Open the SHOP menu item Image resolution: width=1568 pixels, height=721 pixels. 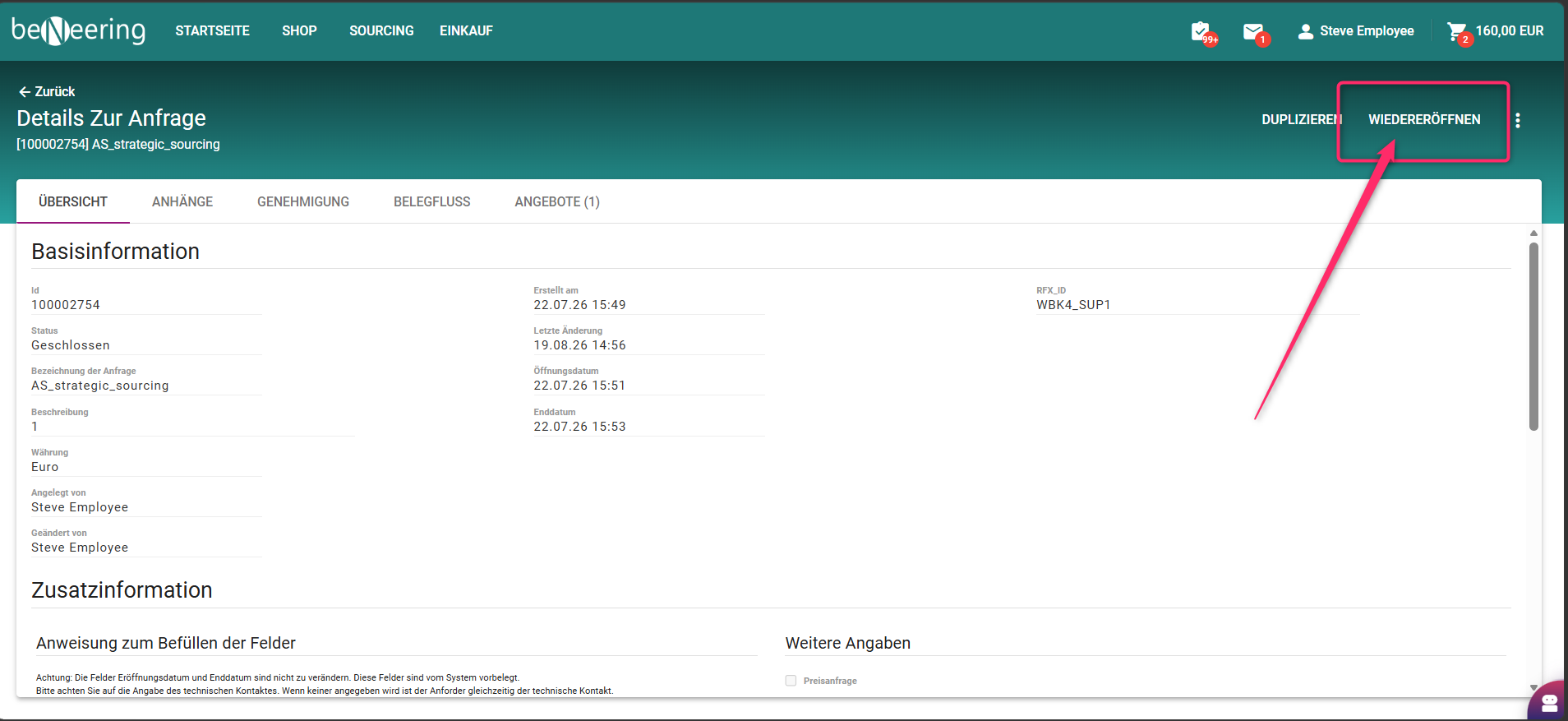pyautogui.click(x=299, y=30)
